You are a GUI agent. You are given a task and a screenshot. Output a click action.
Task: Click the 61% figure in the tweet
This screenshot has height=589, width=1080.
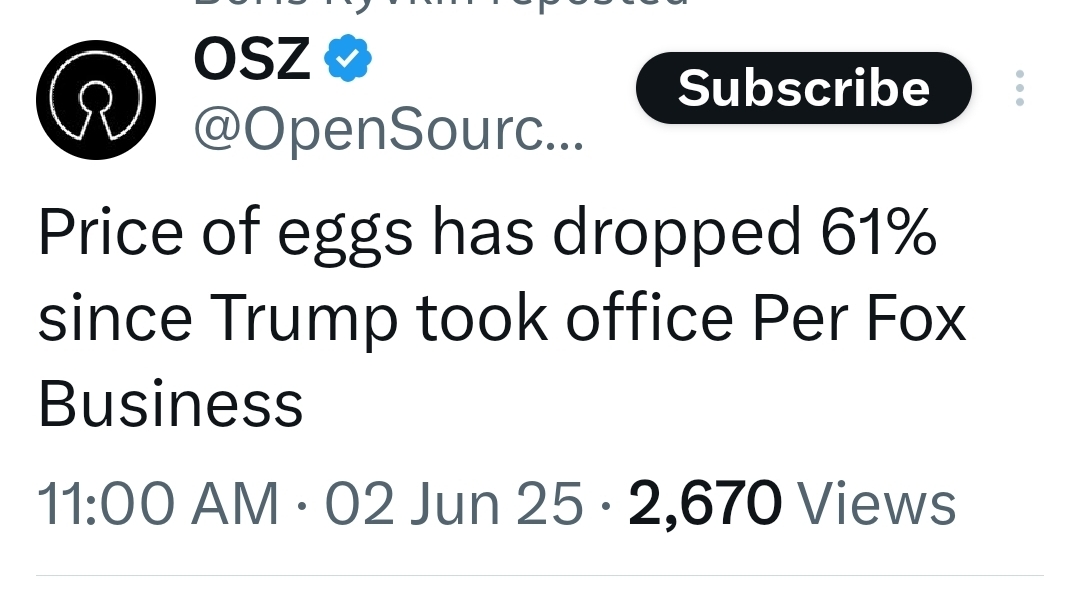(x=878, y=232)
